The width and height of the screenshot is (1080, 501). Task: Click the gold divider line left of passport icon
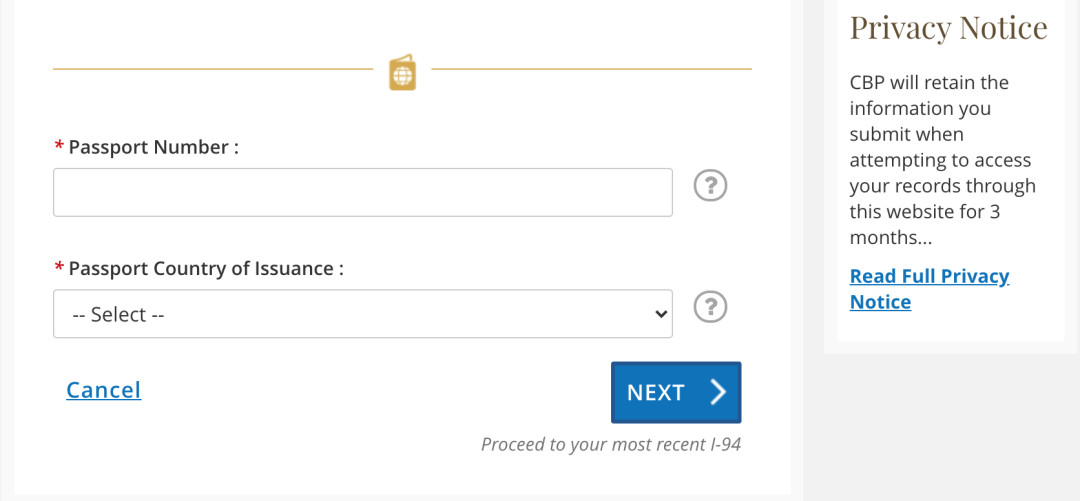click(x=212, y=69)
